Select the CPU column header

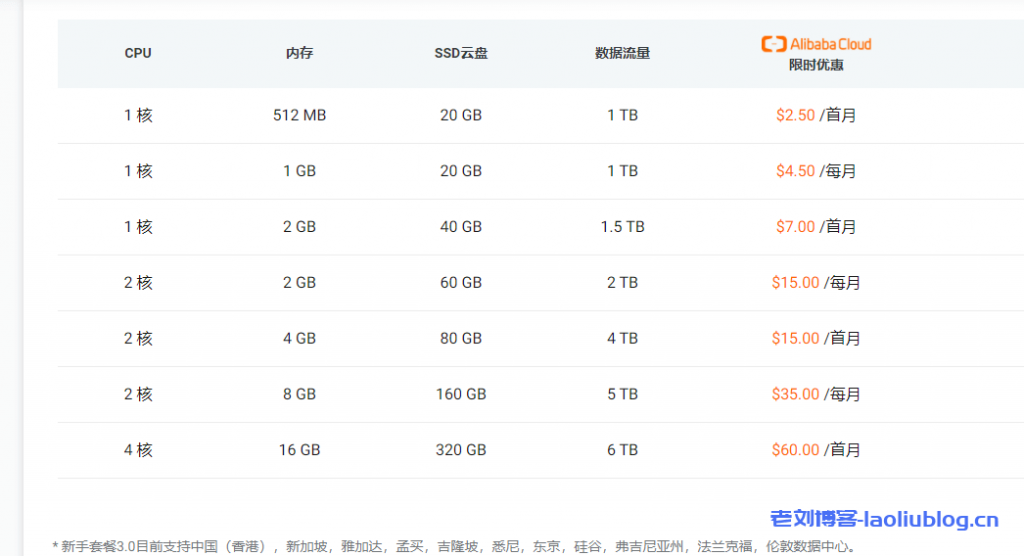coord(138,53)
